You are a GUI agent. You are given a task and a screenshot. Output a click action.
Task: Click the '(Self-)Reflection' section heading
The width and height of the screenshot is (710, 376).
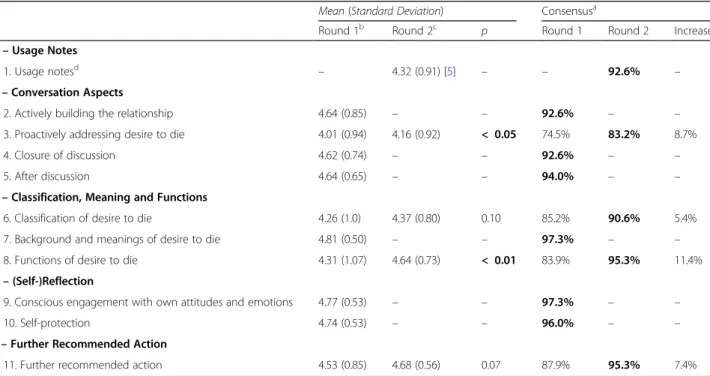[53, 281]
